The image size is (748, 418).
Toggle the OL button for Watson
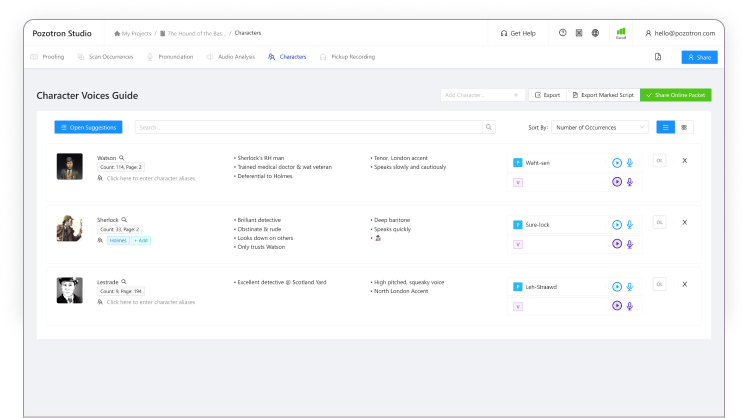click(x=659, y=160)
